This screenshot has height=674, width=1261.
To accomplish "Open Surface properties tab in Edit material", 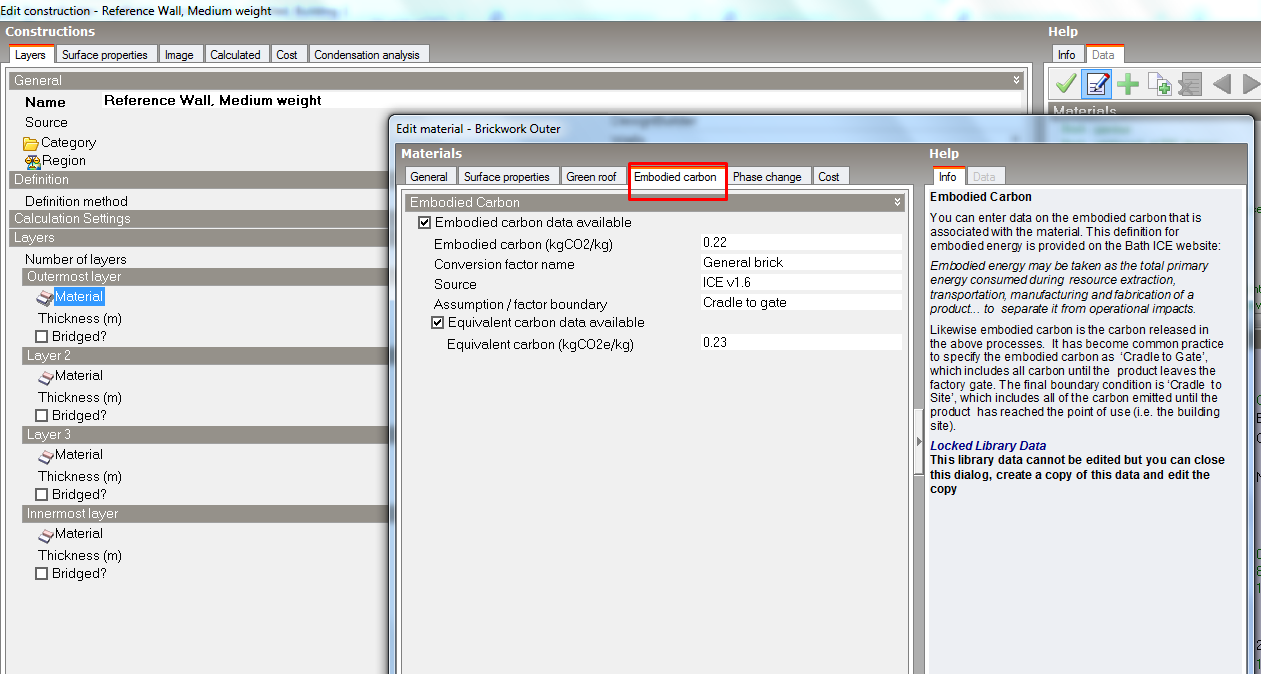I will pos(507,177).
